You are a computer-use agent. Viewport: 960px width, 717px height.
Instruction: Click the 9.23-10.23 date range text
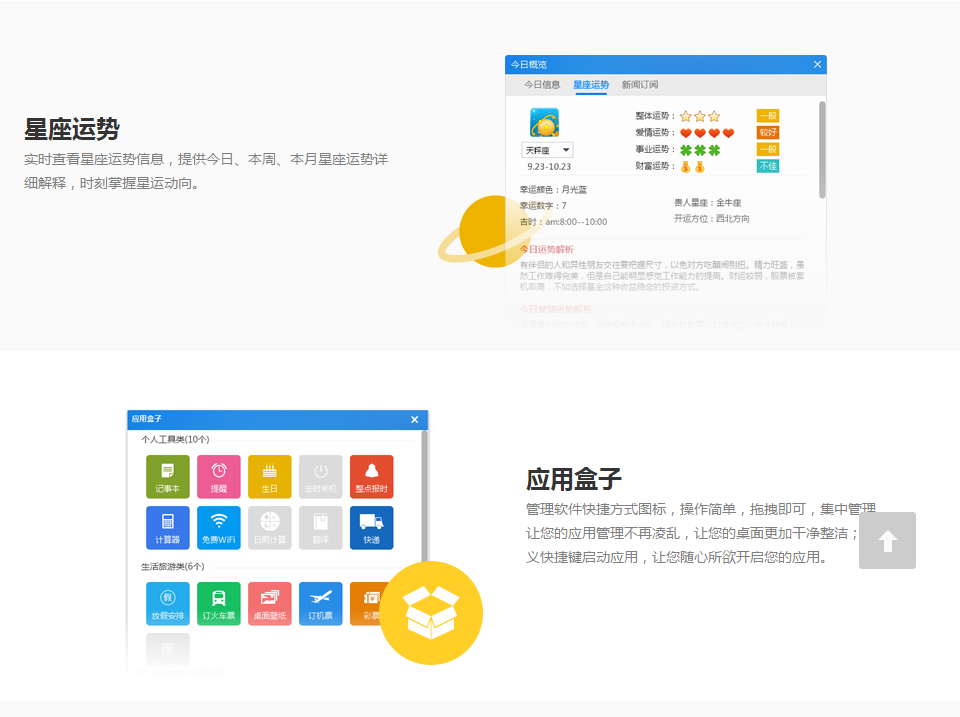(x=549, y=167)
